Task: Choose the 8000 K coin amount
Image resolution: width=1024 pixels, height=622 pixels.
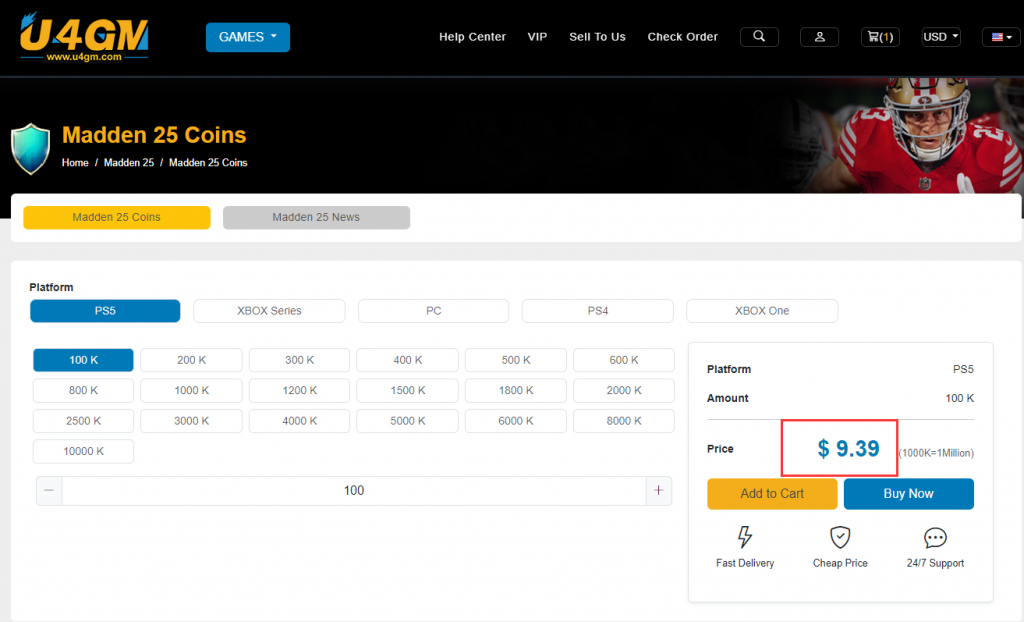Action: [x=624, y=421]
